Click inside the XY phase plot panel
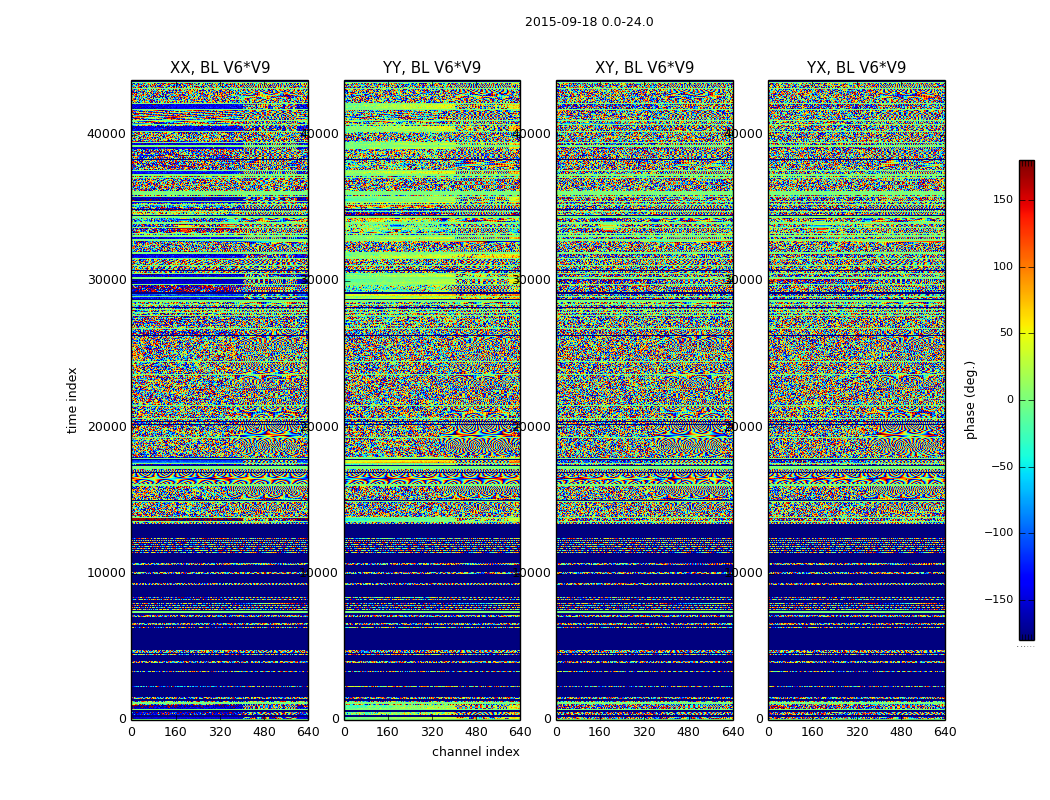The height and width of the screenshot is (800, 1050). (x=644, y=400)
